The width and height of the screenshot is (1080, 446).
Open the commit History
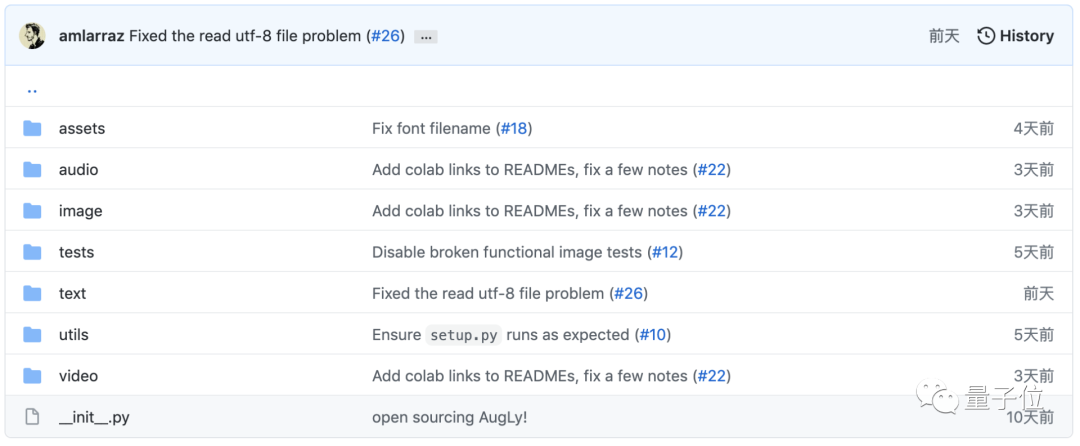1015,36
